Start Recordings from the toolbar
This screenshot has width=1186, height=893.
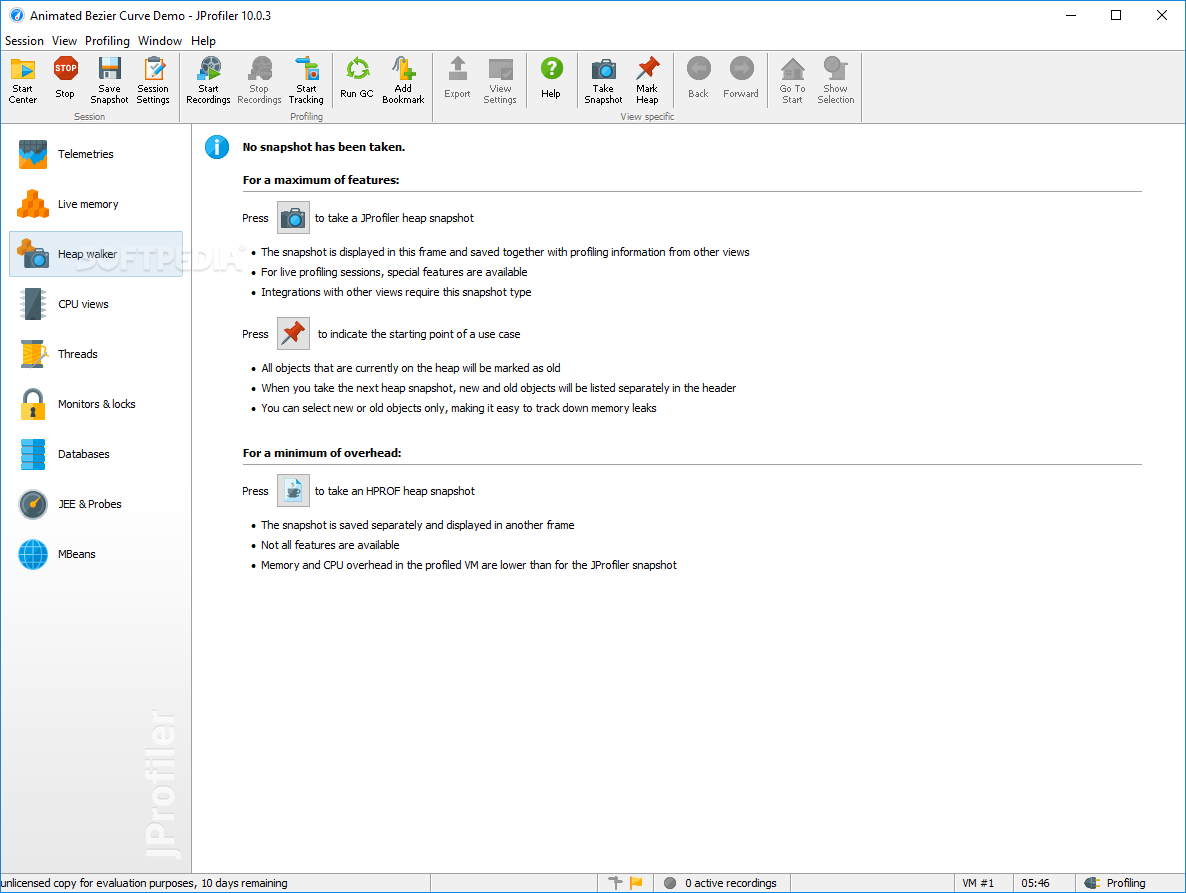208,81
